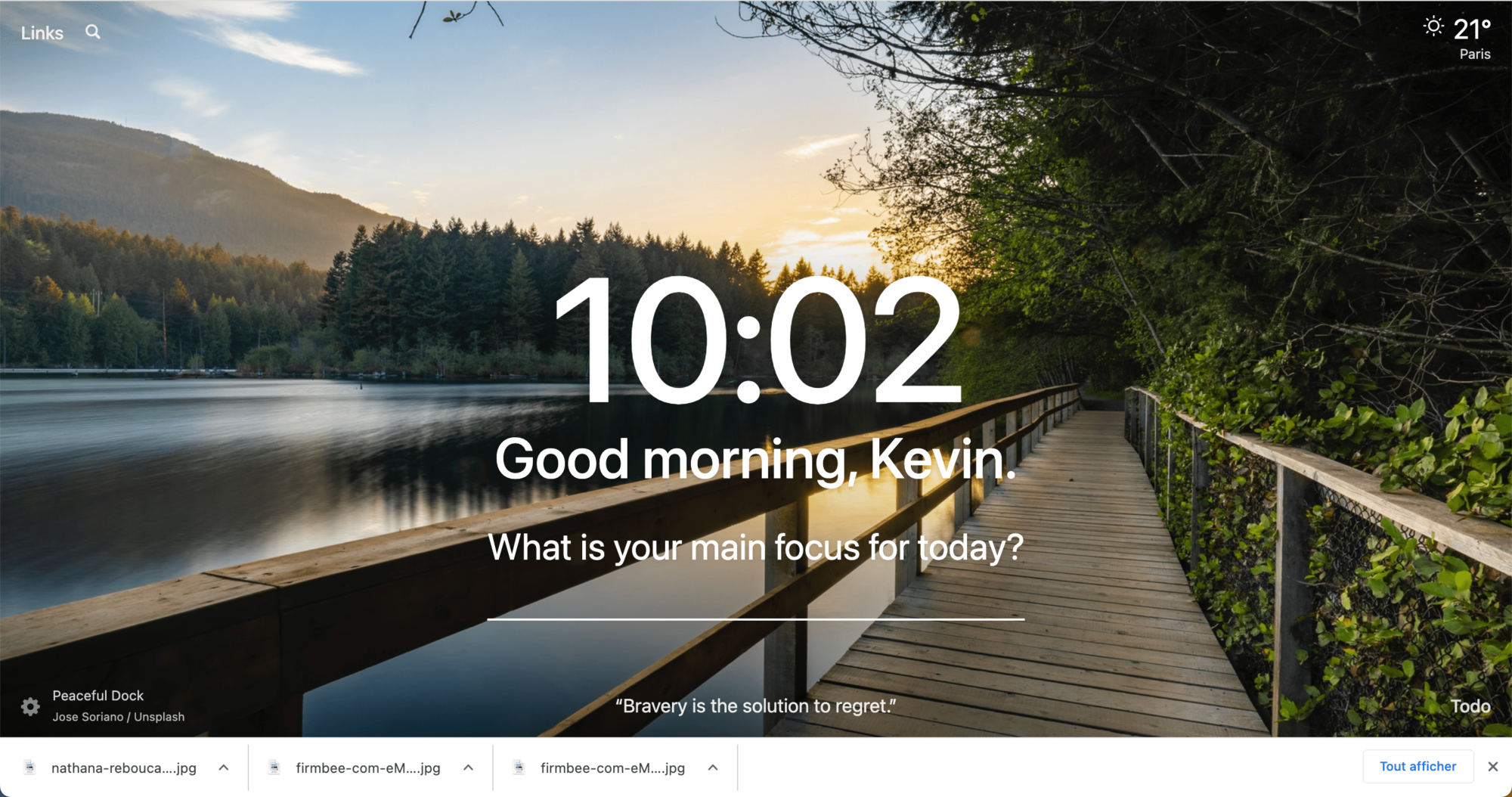Viewport: 1512px width, 797px height.
Task: Click the 21° temperature reading
Action: coord(1471,29)
